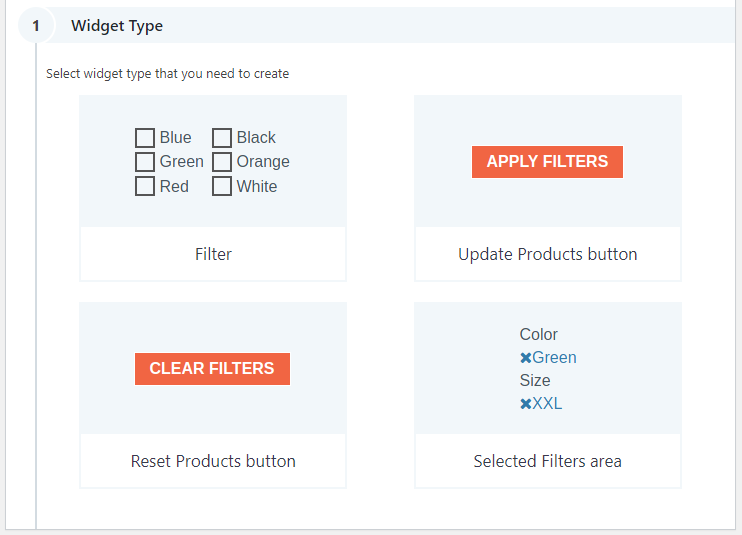
Task: Click the step 1 number circle
Action: click(x=36, y=26)
